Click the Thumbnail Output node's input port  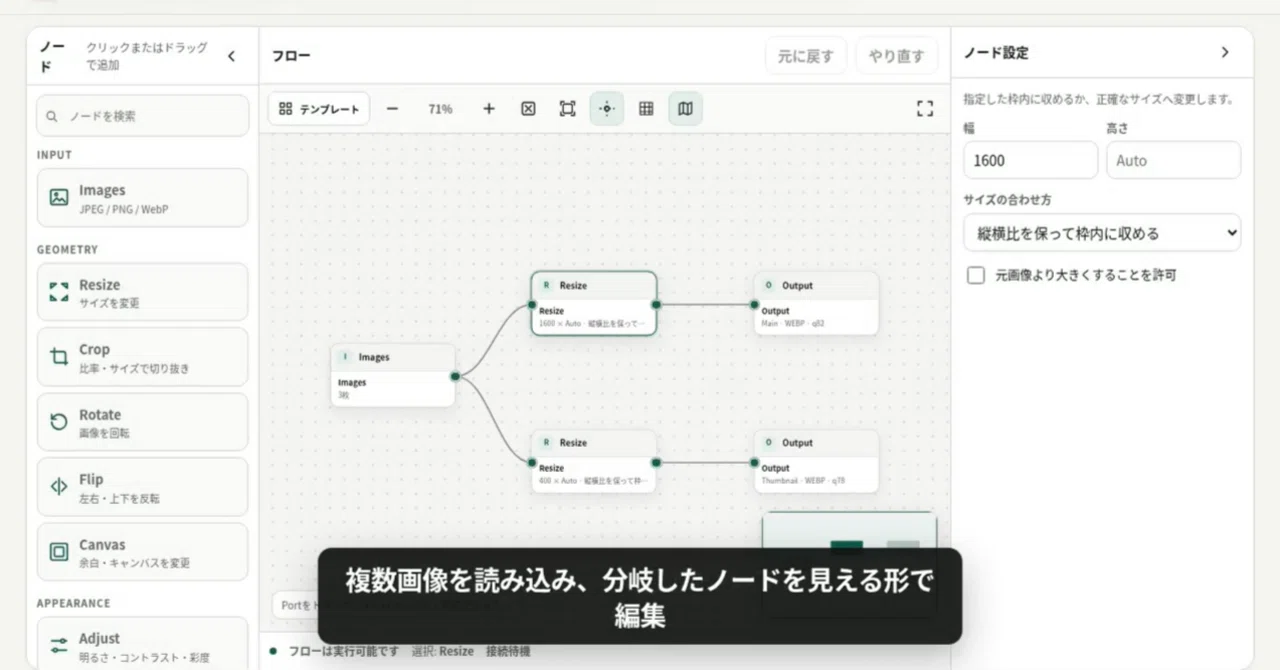pyautogui.click(x=755, y=462)
